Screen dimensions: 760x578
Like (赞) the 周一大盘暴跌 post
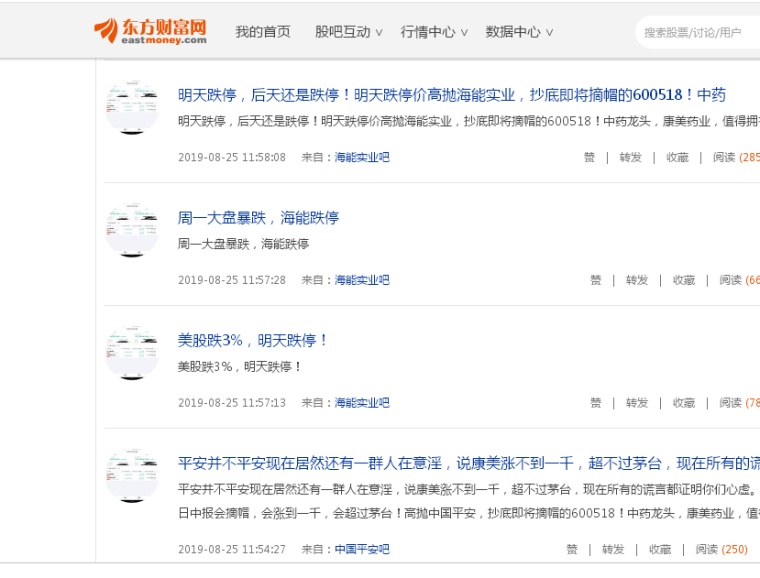point(595,280)
